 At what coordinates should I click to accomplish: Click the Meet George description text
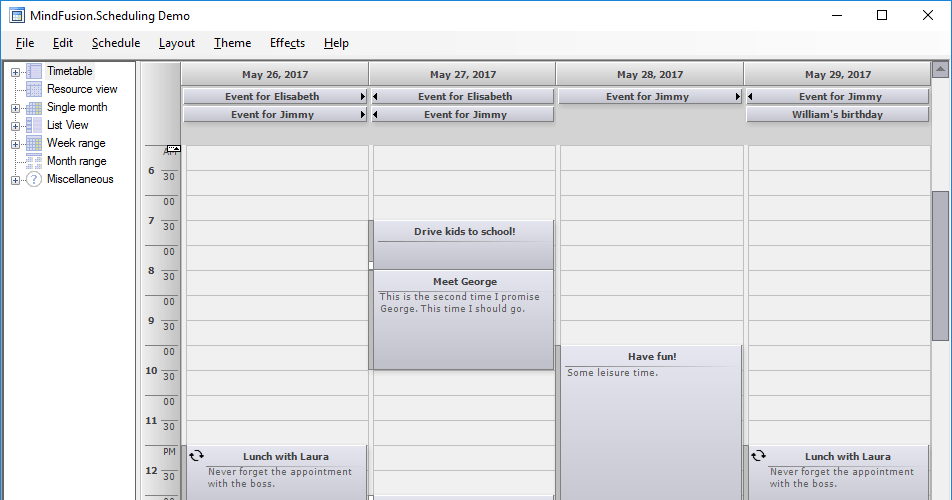coord(460,303)
